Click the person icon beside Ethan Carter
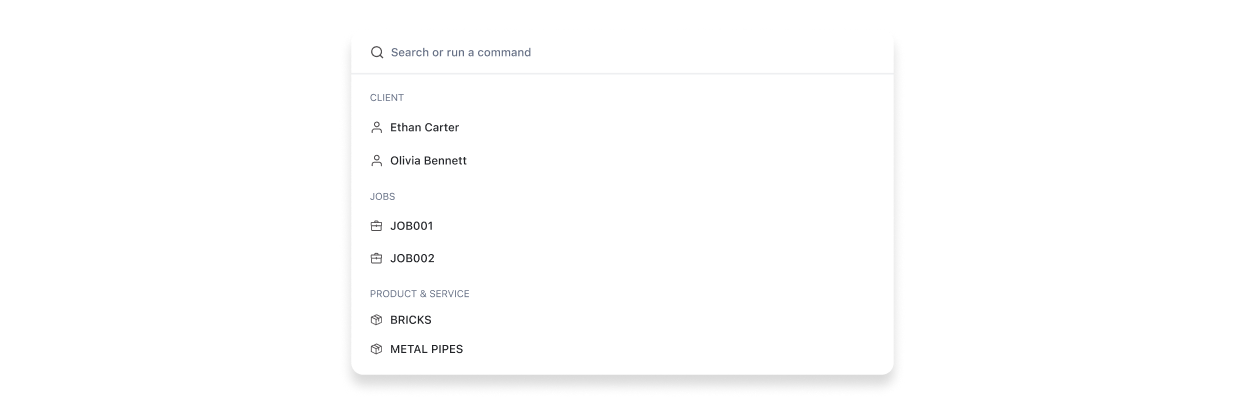The image size is (1245, 401). pyautogui.click(x=377, y=128)
